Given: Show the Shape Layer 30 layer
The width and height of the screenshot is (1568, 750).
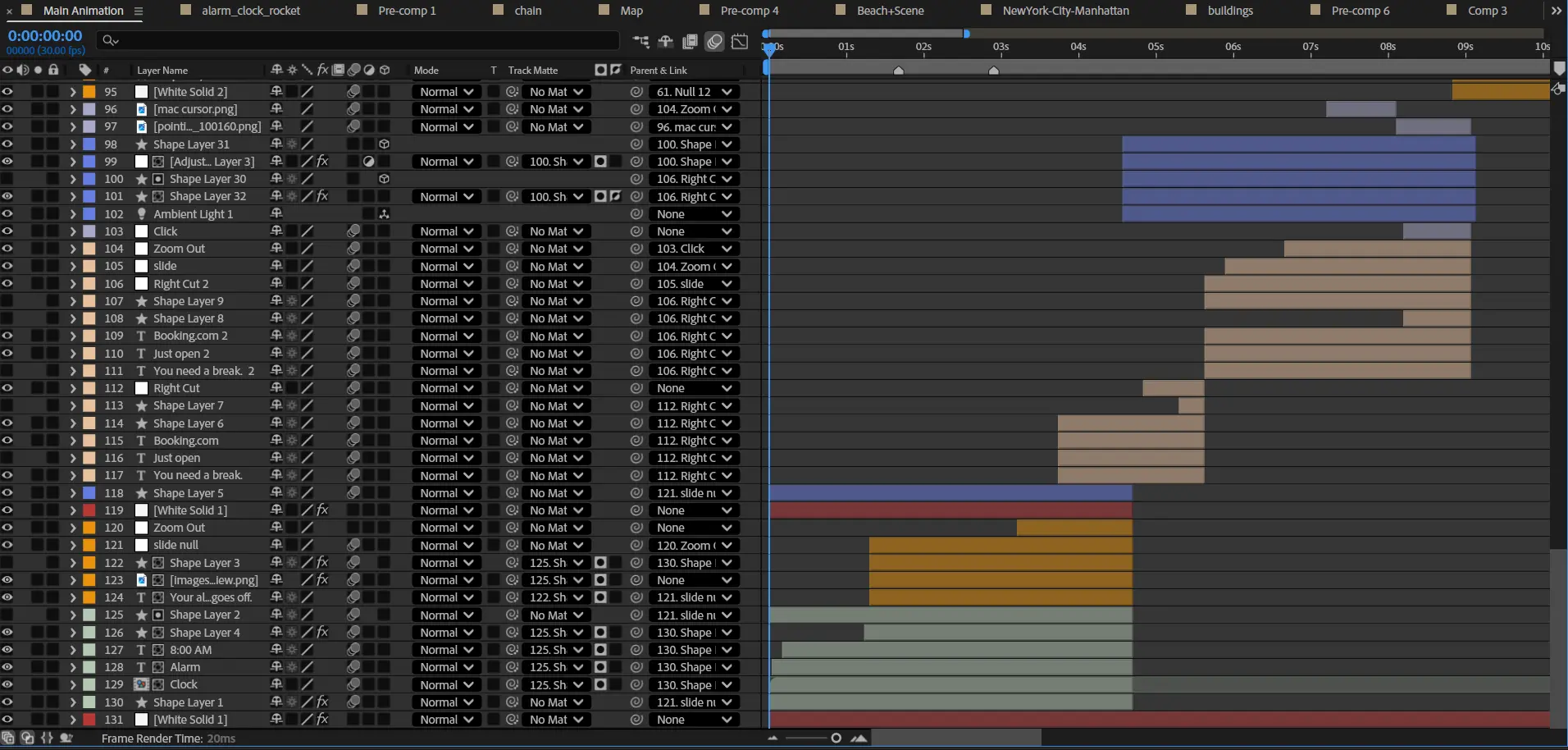Looking at the screenshot, I should click(x=7, y=179).
